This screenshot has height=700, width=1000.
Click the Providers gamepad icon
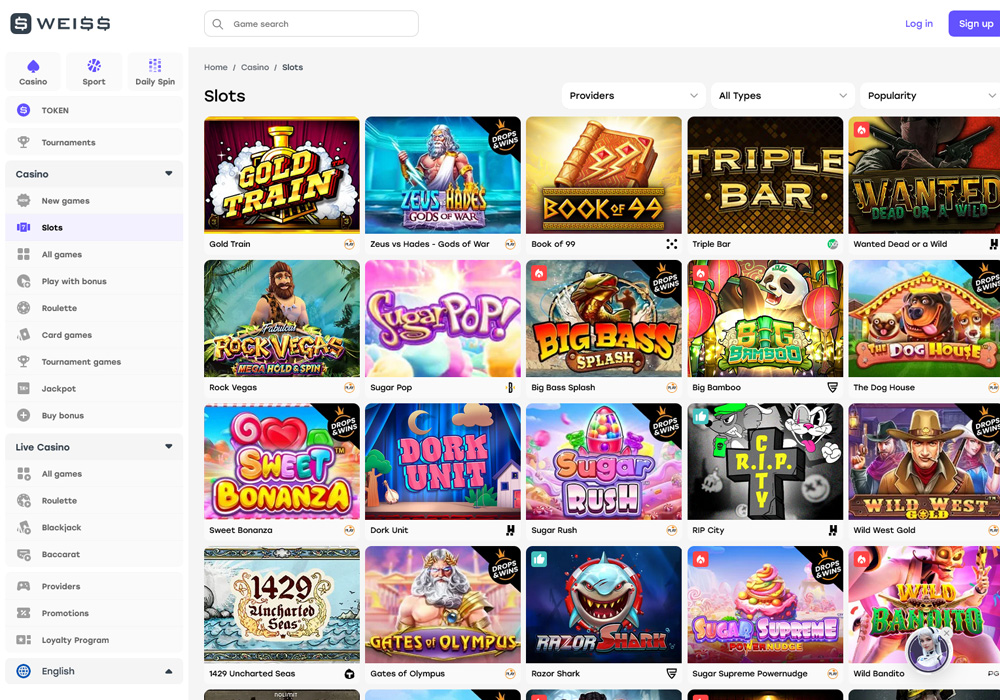[24, 586]
